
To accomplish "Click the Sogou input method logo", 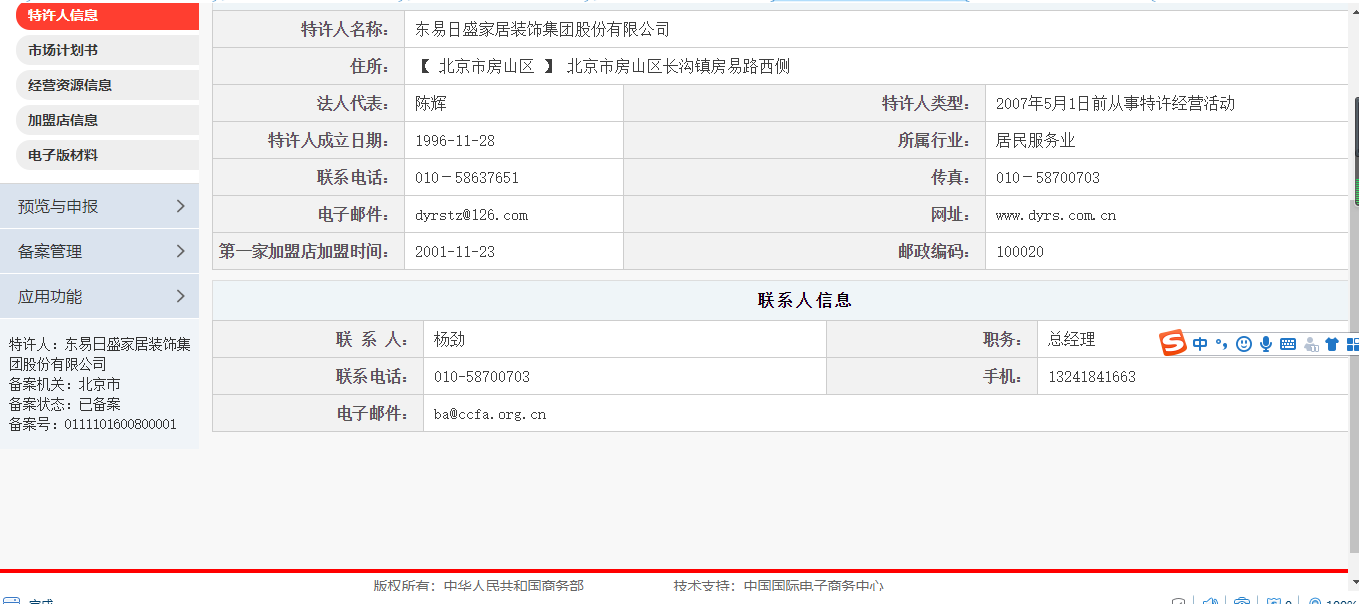I will pyautogui.click(x=1173, y=343).
